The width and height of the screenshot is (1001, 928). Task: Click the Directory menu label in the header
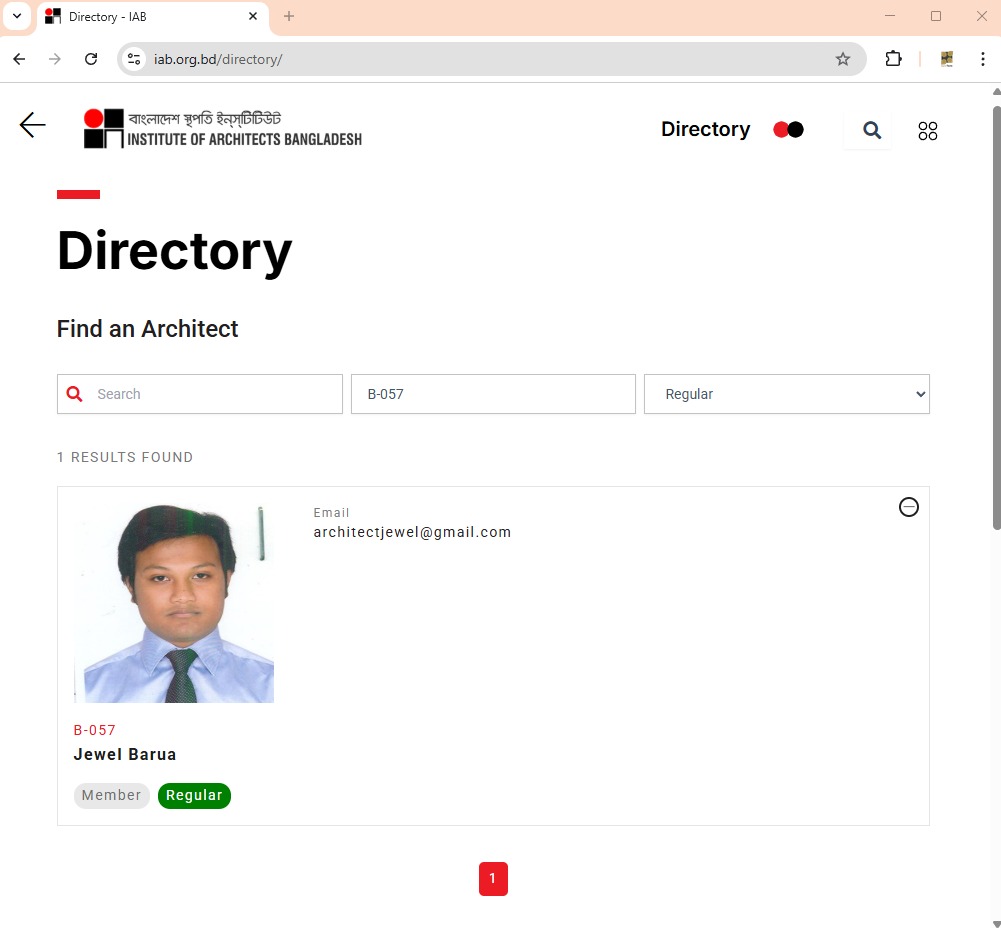(705, 129)
